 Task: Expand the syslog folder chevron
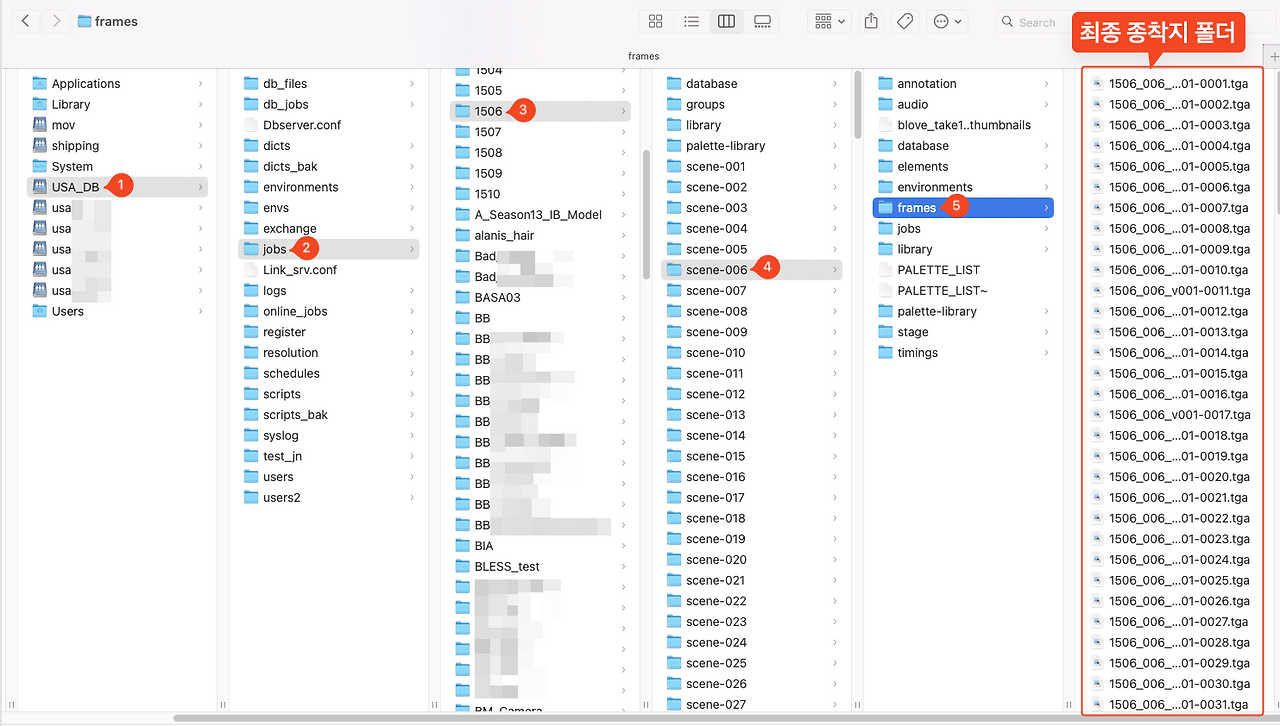pyautogui.click(x=411, y=436)
